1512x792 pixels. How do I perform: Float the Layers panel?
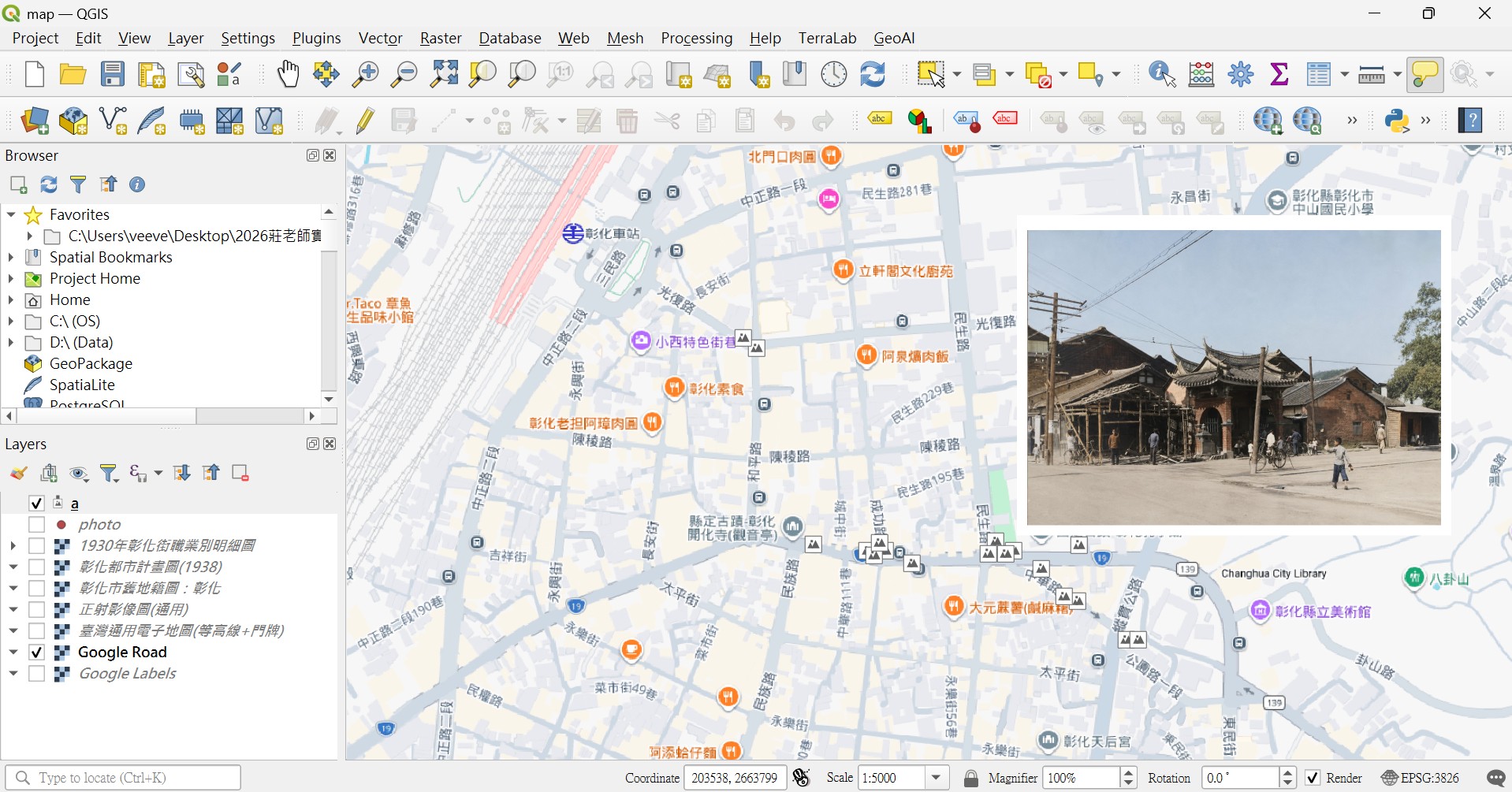(313, 444)
